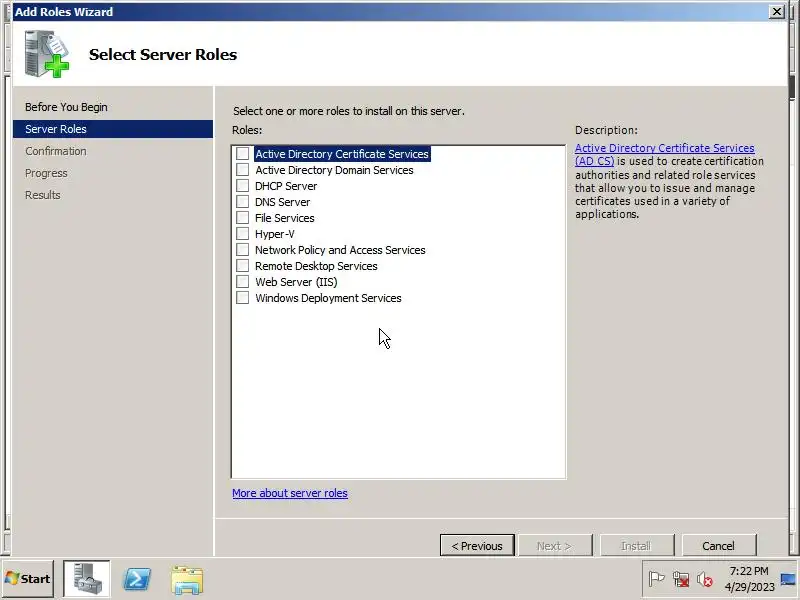Tick the Web Server (IIS) checkbox

pos(242,282)
